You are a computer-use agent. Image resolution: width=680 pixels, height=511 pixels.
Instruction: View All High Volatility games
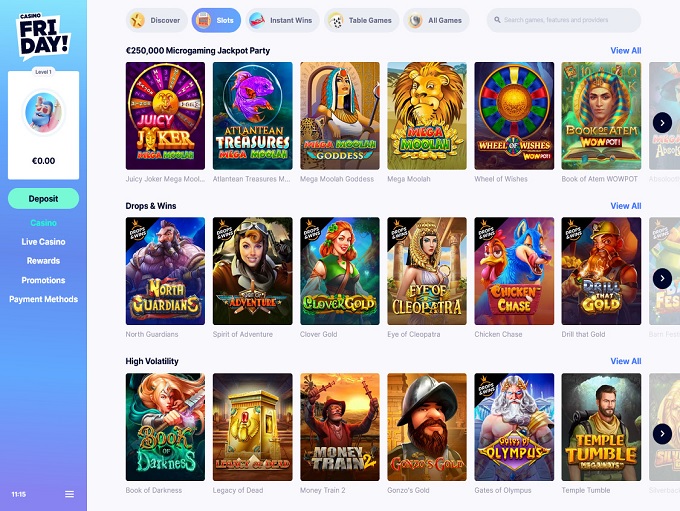tap(626, 361)
